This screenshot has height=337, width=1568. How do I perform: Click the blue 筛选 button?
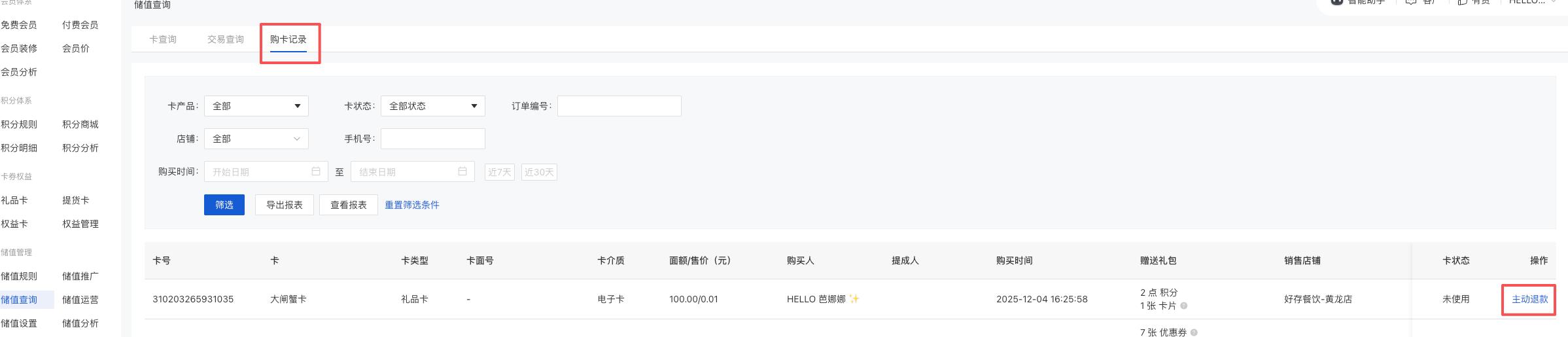click(224, 205)
